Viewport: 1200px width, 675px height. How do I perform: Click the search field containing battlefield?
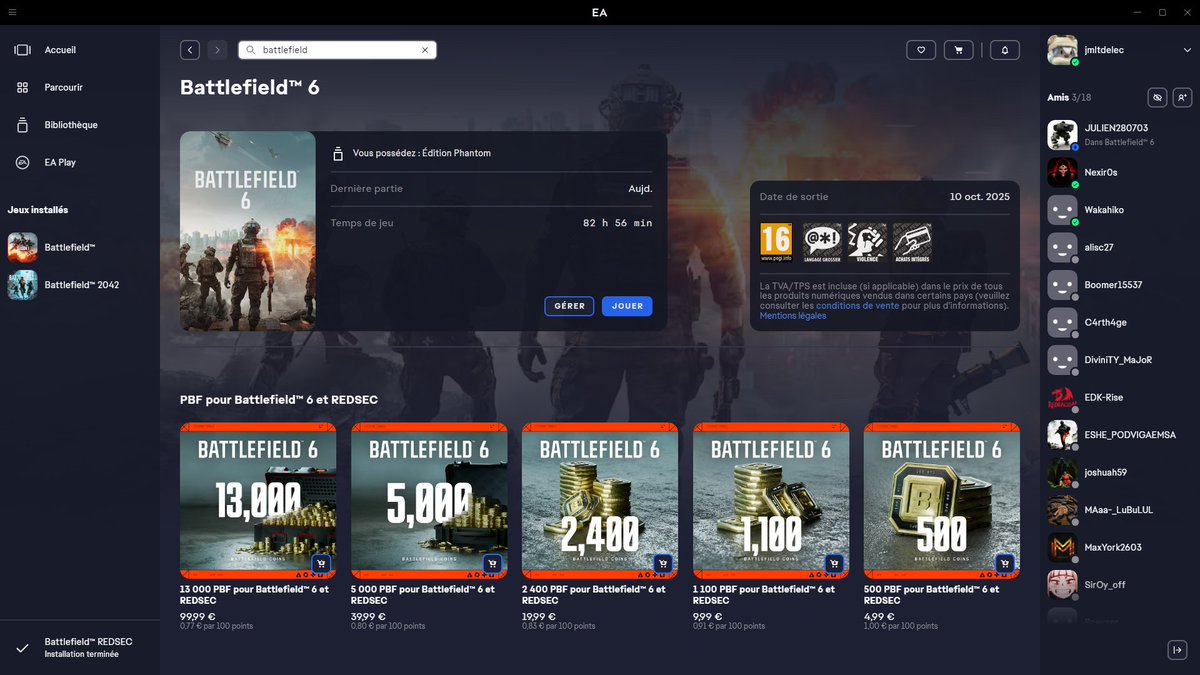(x=337, y=50)
